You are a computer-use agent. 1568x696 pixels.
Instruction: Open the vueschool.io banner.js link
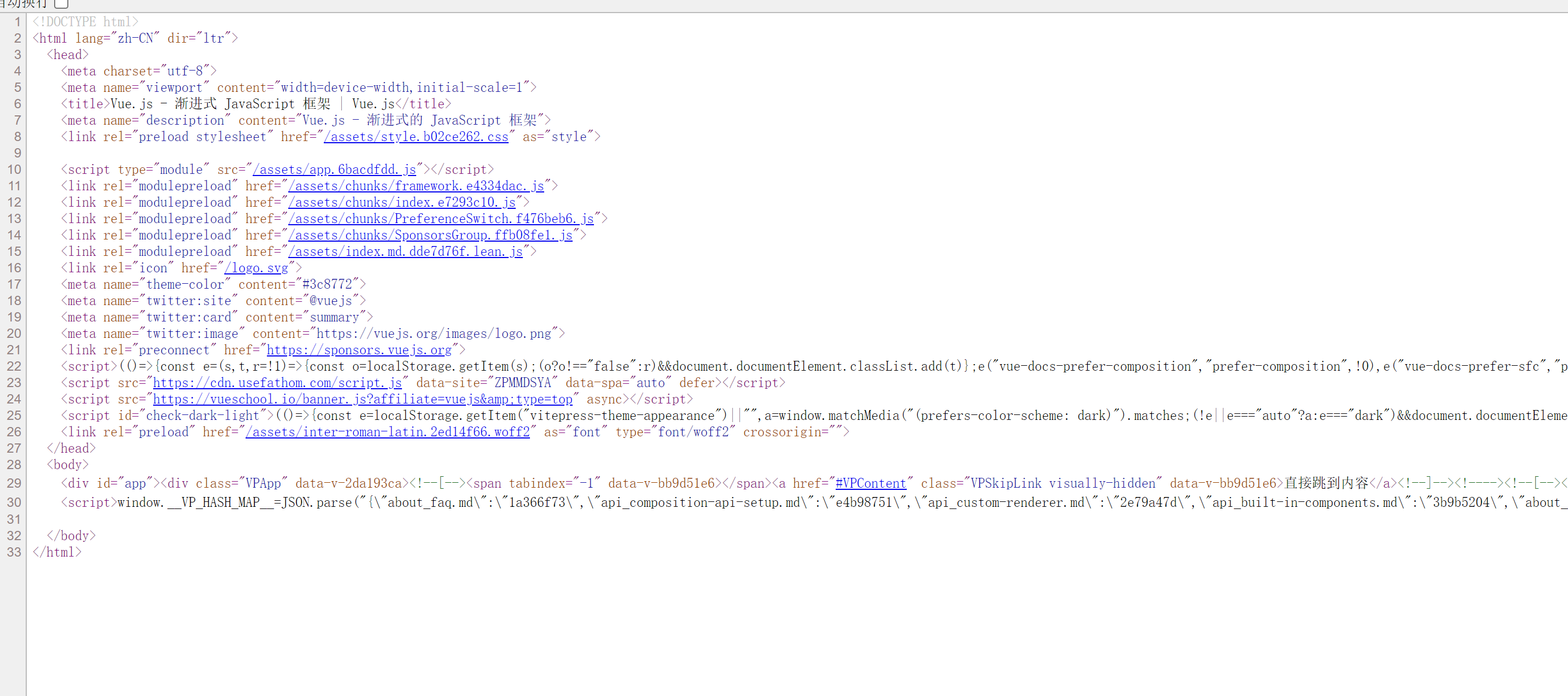(363, 400)
